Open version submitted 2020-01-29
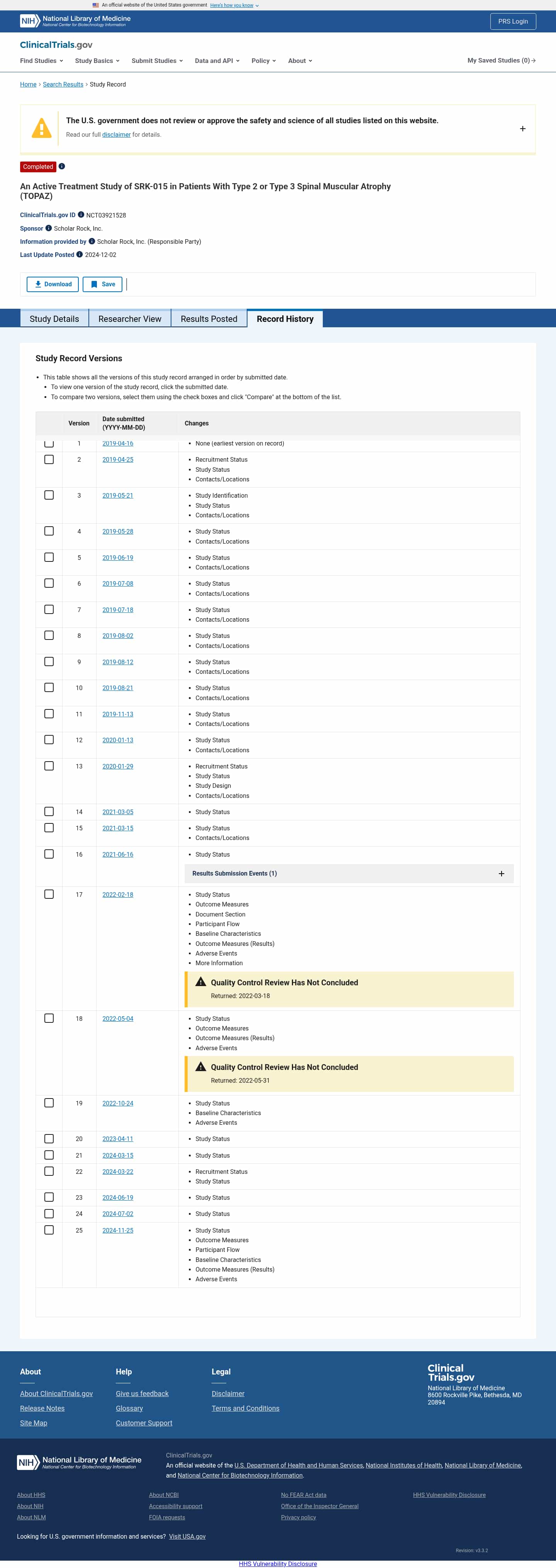This screenshot has height=1568, width=556. [117, 766]
